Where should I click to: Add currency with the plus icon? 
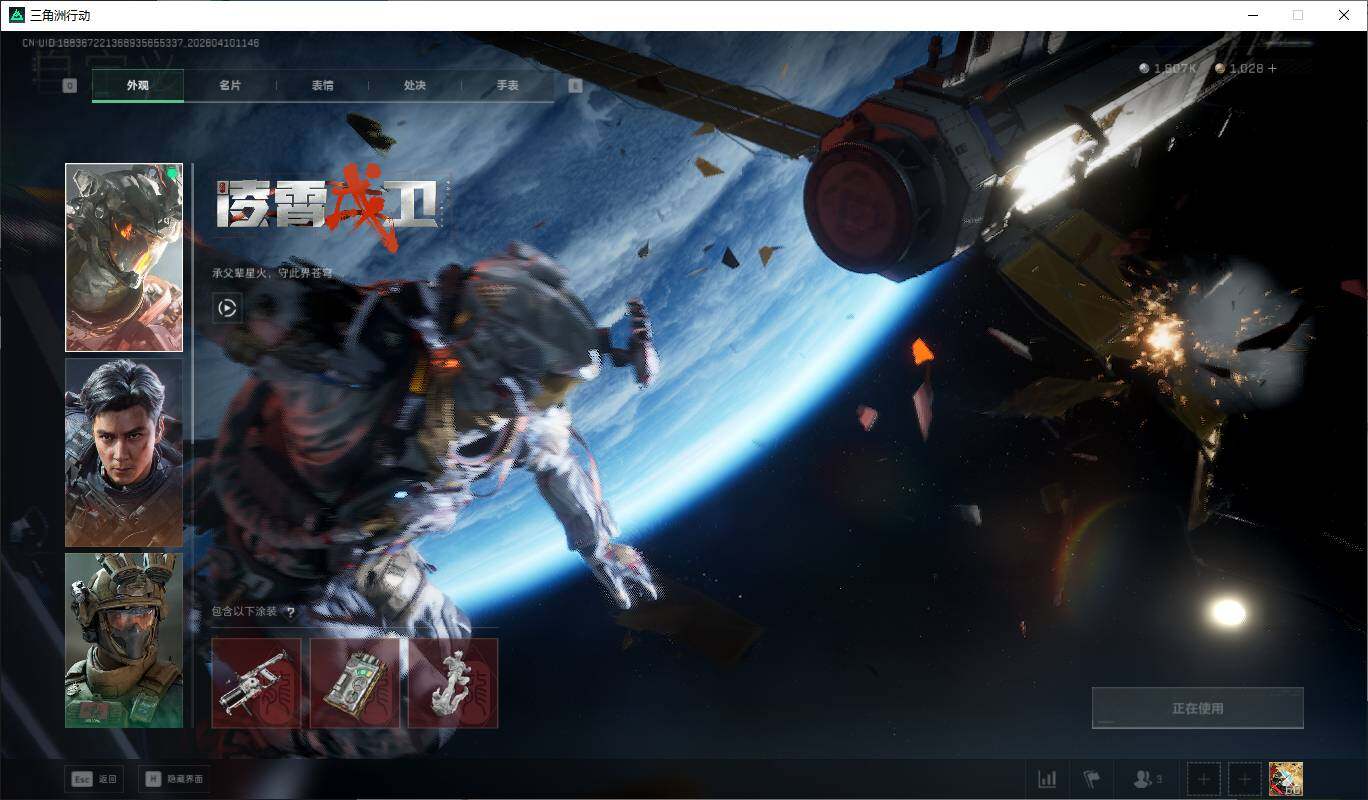coord(1272,69)
